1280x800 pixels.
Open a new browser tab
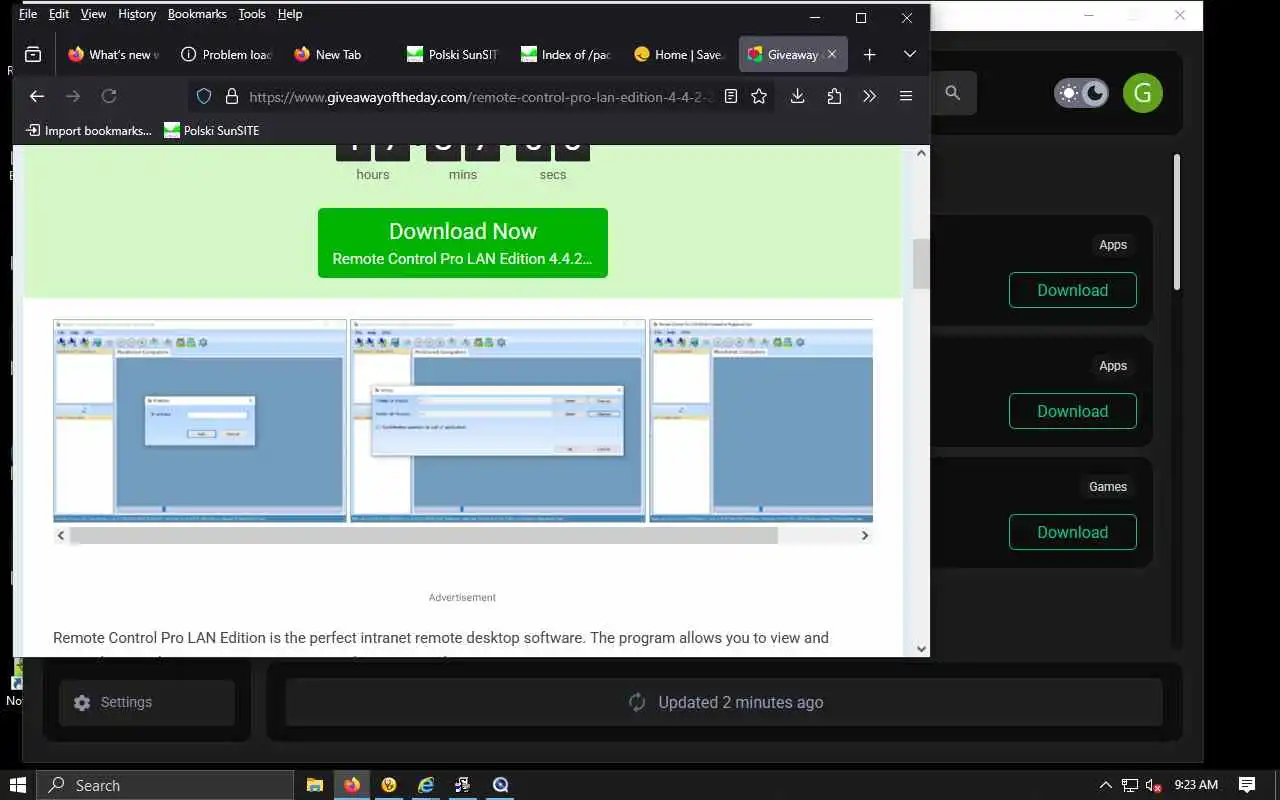point(869,55)
